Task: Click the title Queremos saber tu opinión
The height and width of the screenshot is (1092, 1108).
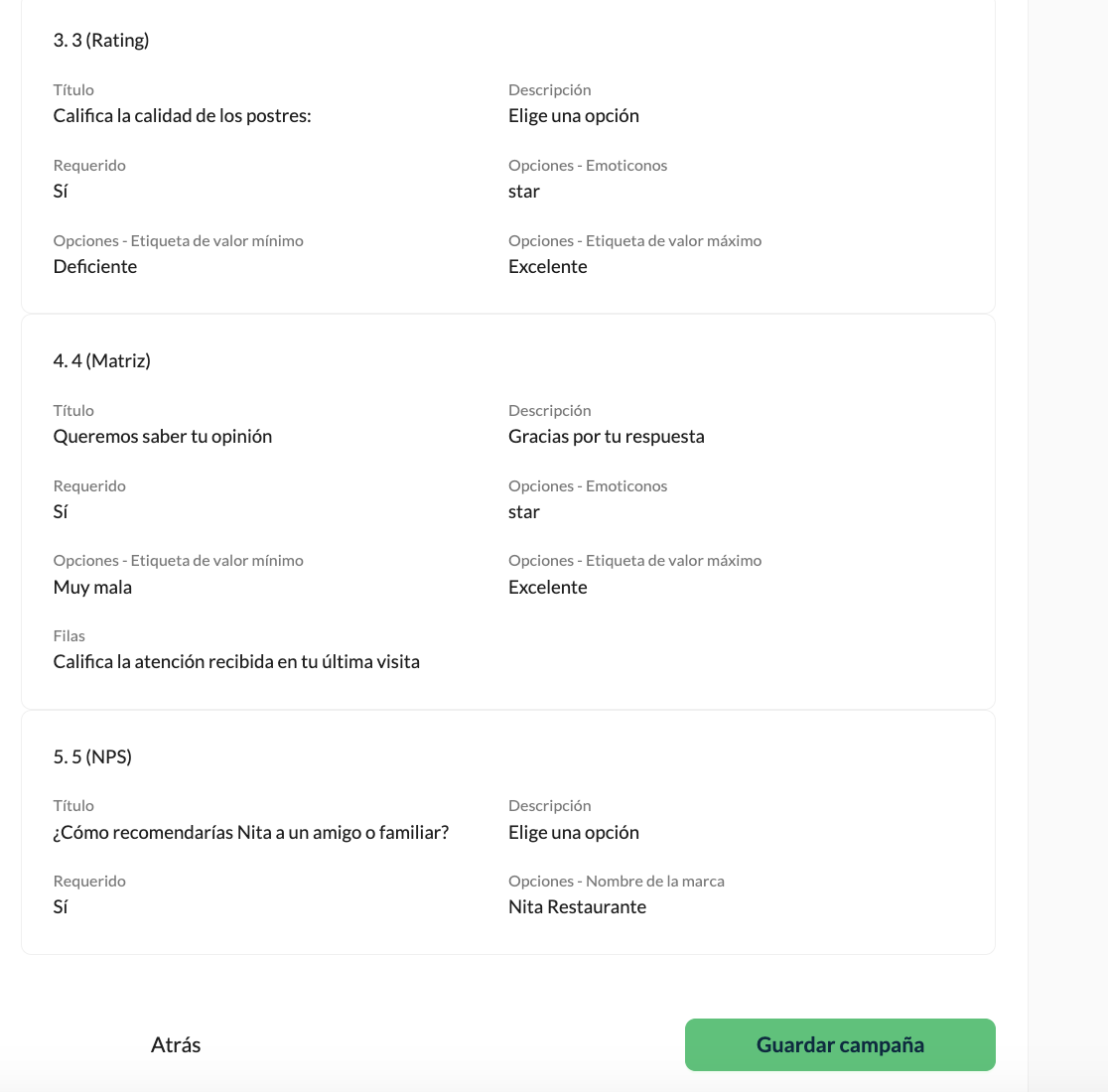Action: click(163, 437)
